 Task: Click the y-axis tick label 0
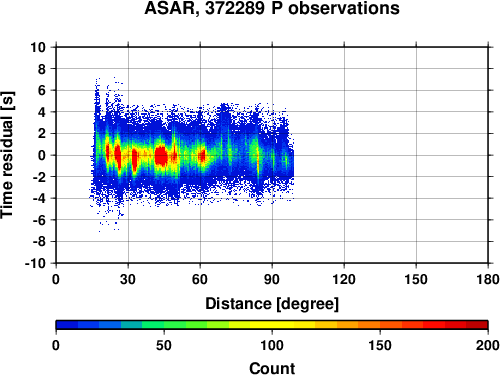[42, 155]
